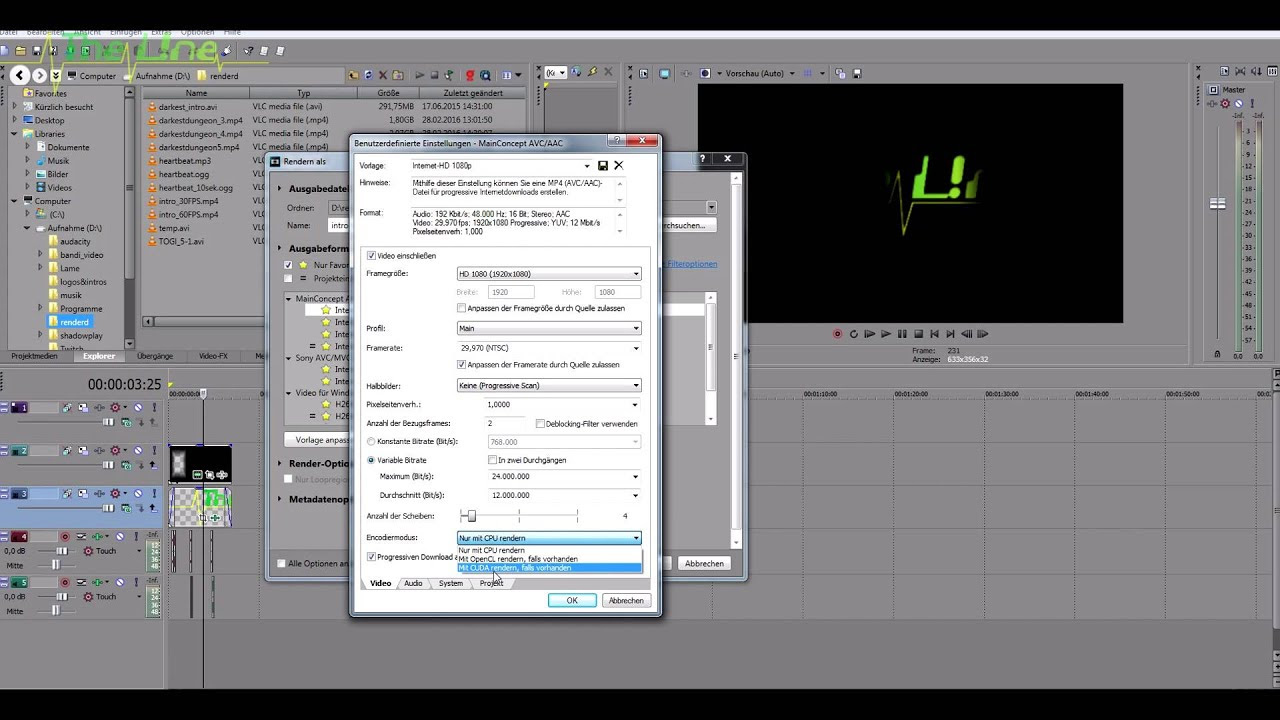Toggle Anpassen der Framerate durch Quelle zulassen
The height and width of the screenshot is (720, 1280).
tap(461, 365)
